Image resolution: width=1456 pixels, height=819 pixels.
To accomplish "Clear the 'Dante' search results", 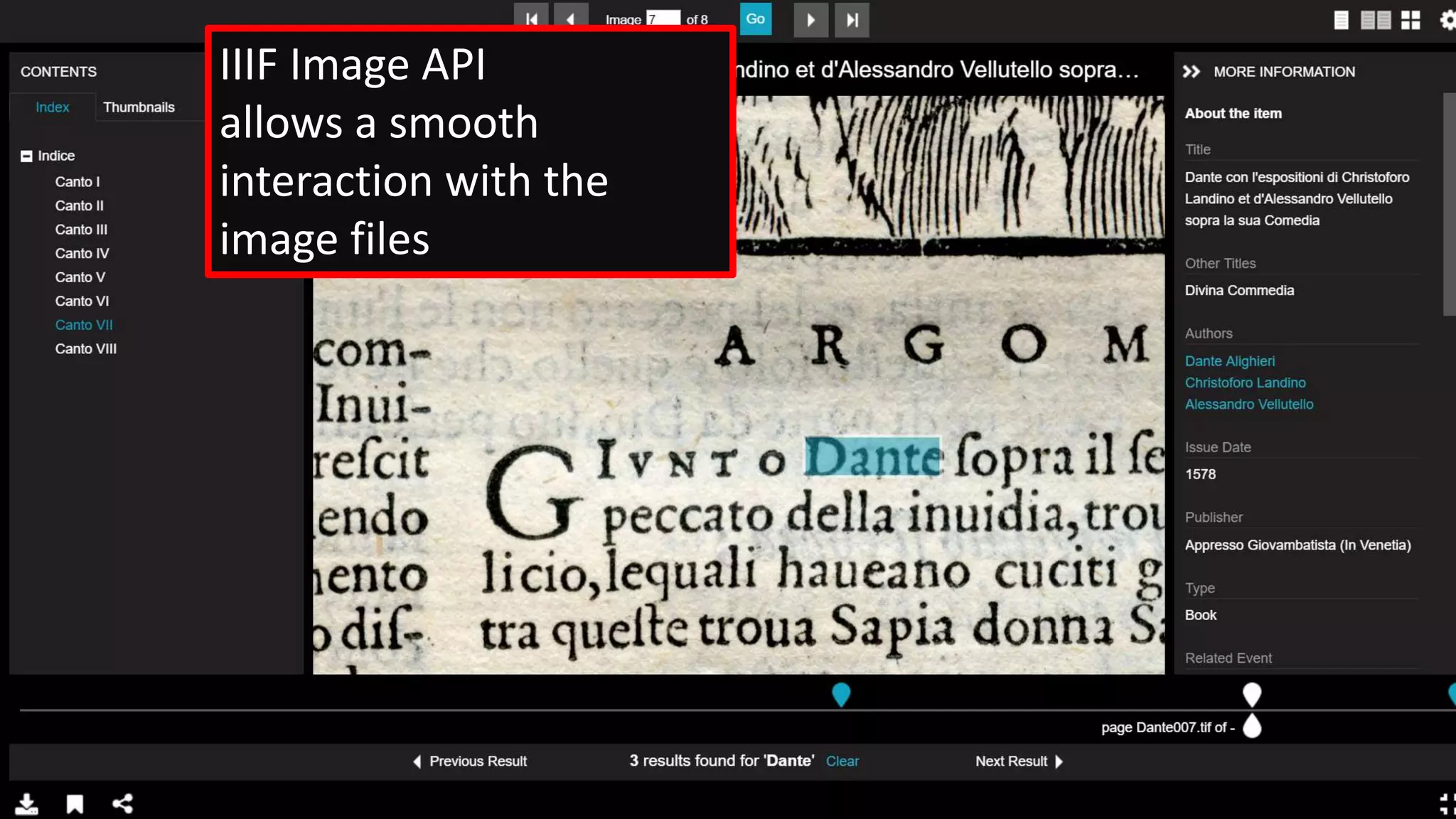I will click(x=842, y=761).
